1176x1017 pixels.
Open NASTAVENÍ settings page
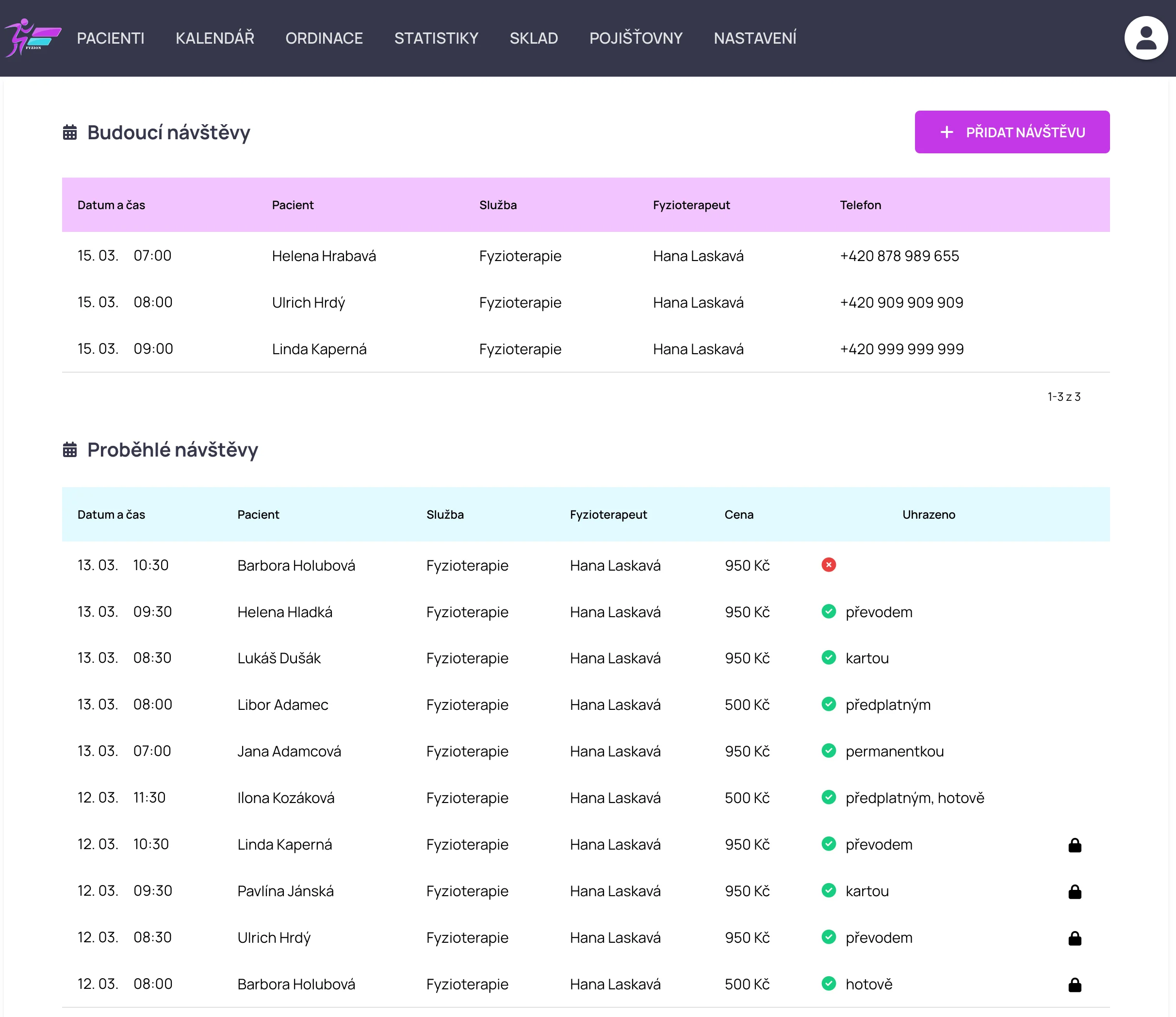(755, 38)
